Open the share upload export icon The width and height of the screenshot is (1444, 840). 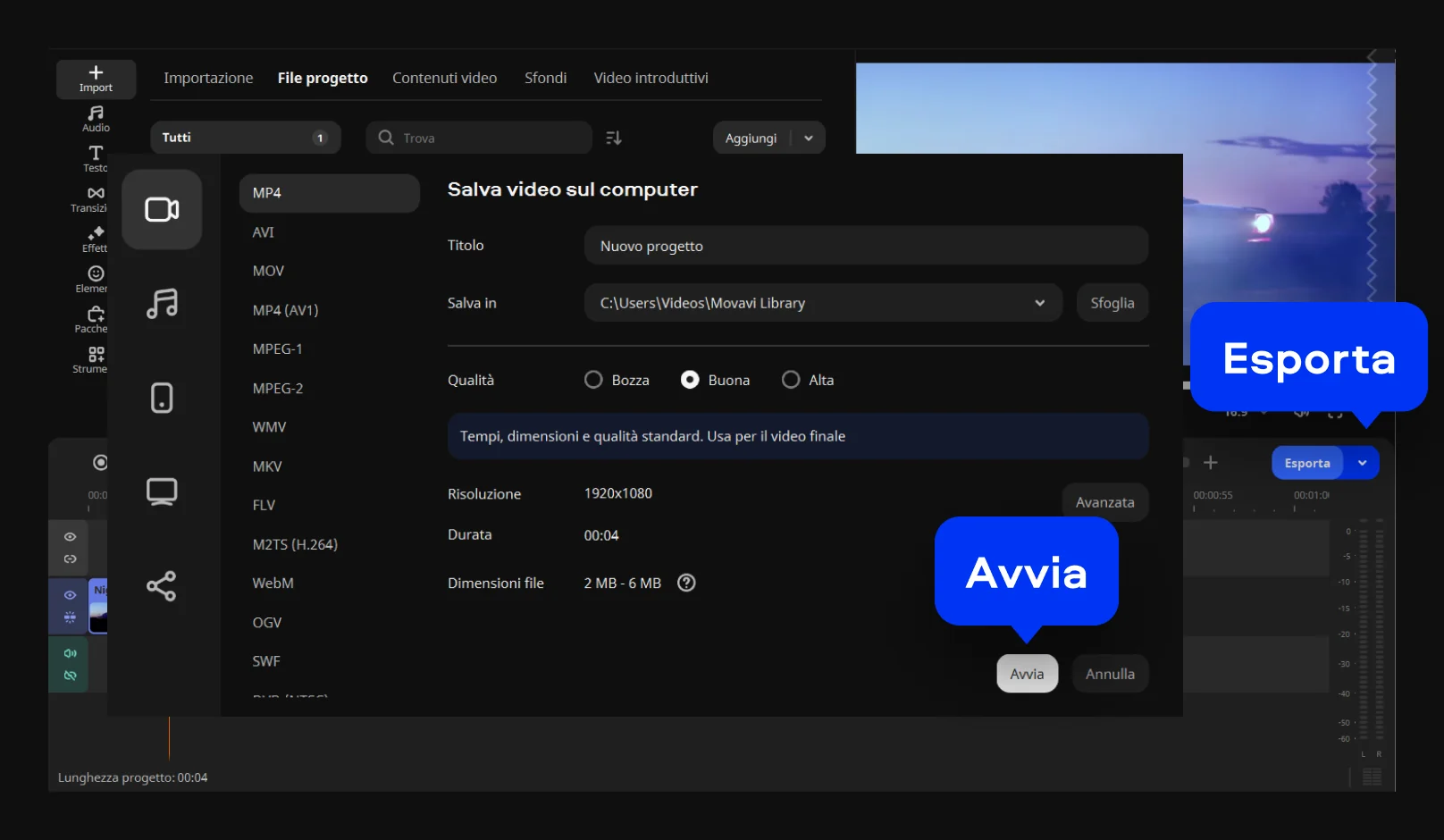(x=162, y=586)
